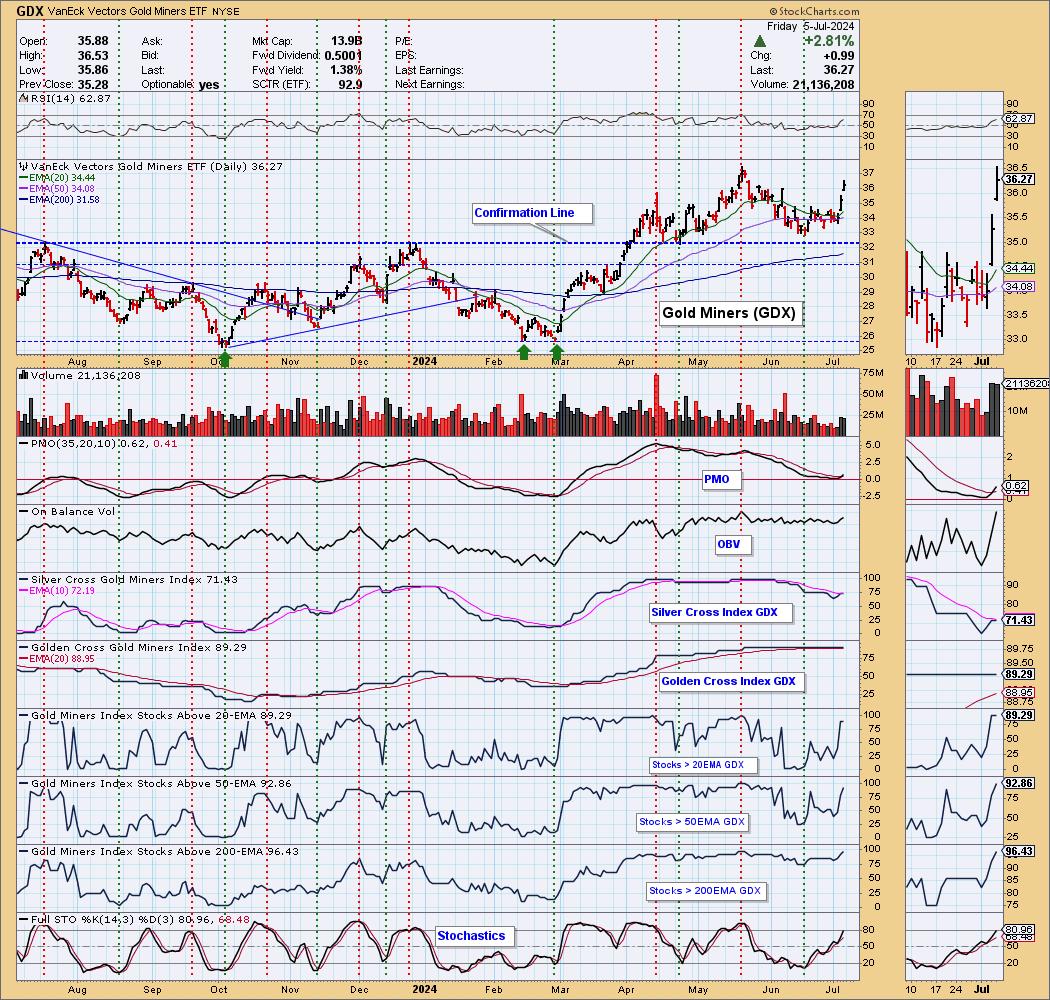Click the Gold Miners (GDX) label box
Viewport: 1050px width, 1000px height.
(729, 313)
